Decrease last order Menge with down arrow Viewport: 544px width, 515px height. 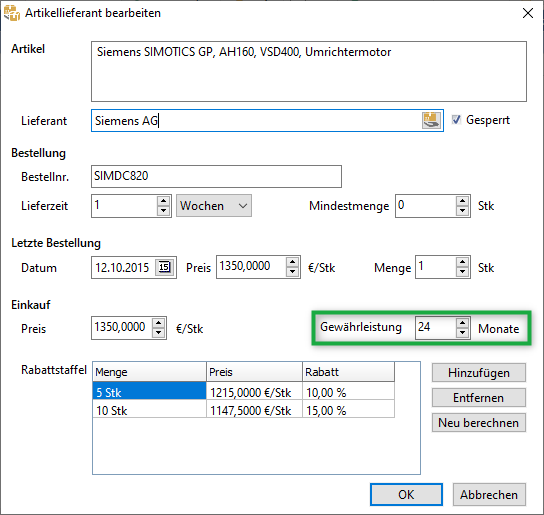pyautogui.click(x=462, y=272)
